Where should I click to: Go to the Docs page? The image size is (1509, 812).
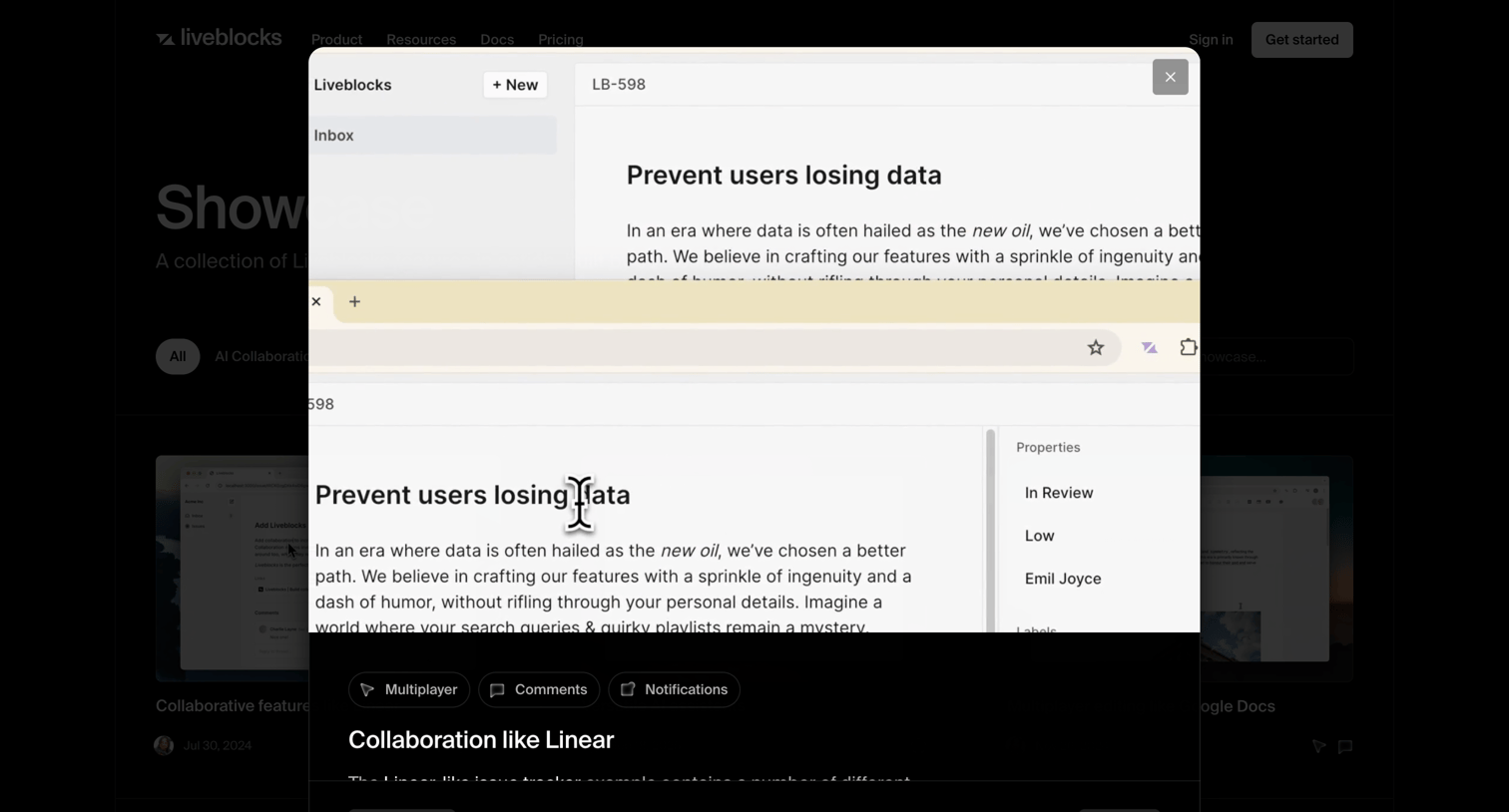[x=497, y=40]
